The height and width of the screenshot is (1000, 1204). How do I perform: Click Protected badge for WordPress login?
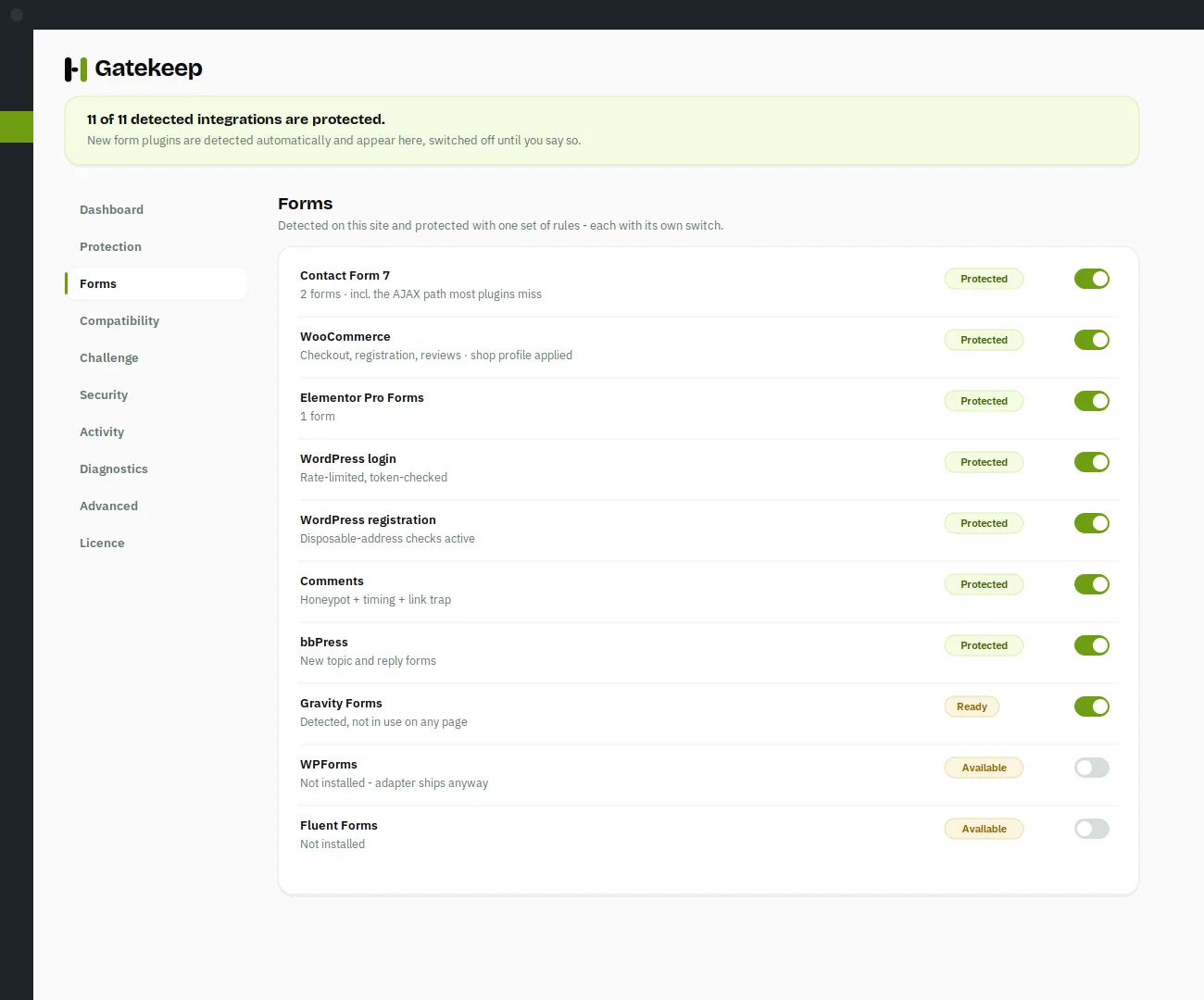point(984,462)
